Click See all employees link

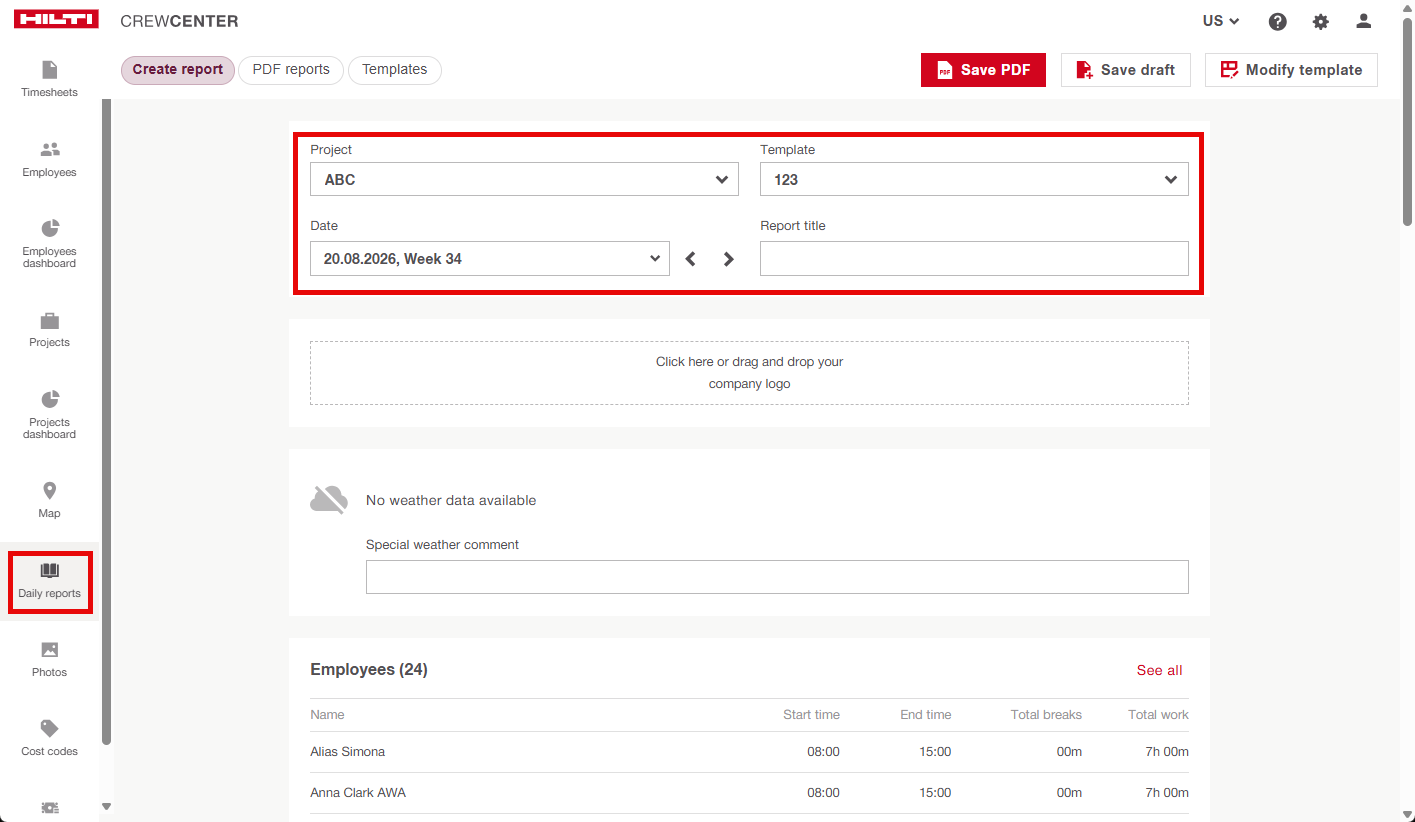(x=1159, y=670)
